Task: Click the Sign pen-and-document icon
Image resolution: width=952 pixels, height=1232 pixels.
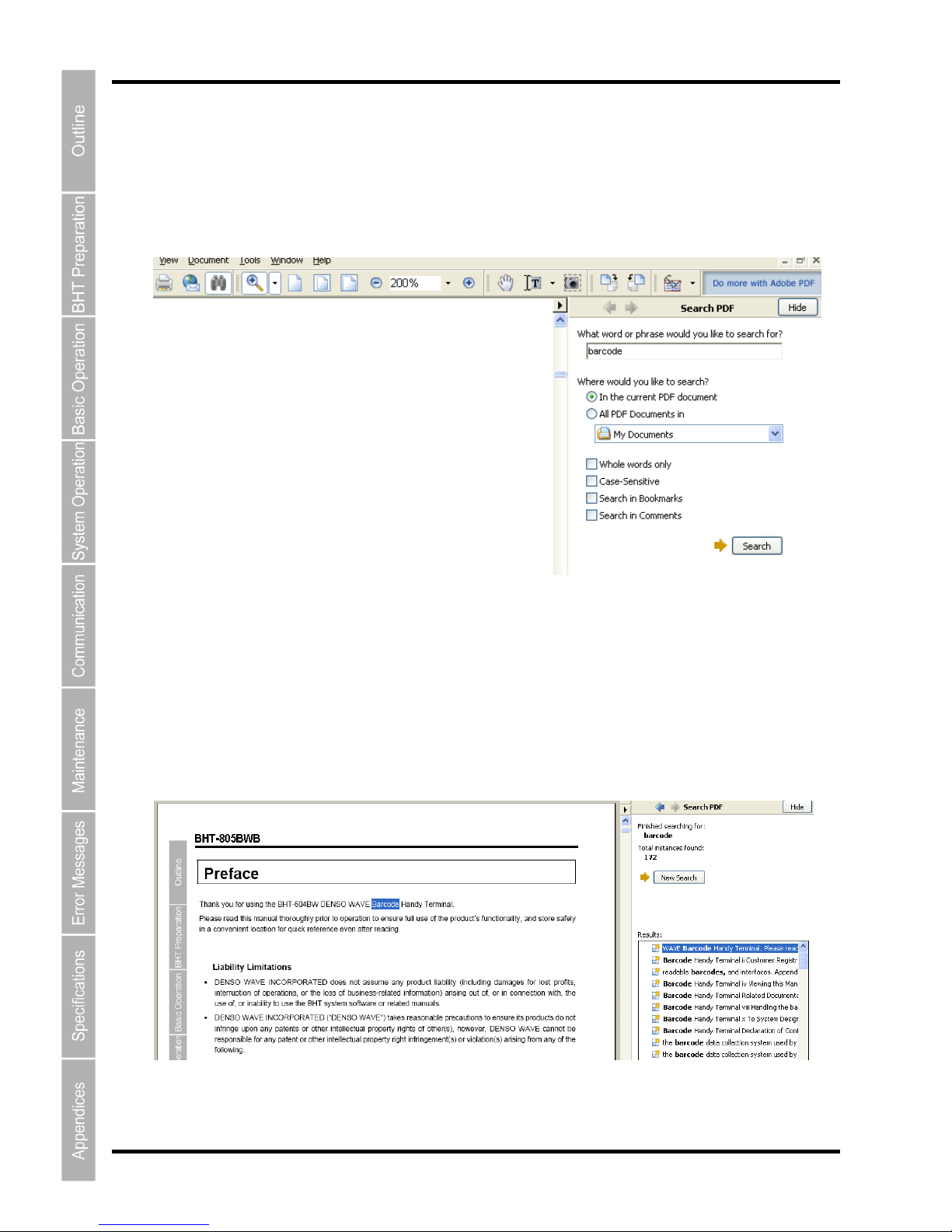Action: coord(673,283)
